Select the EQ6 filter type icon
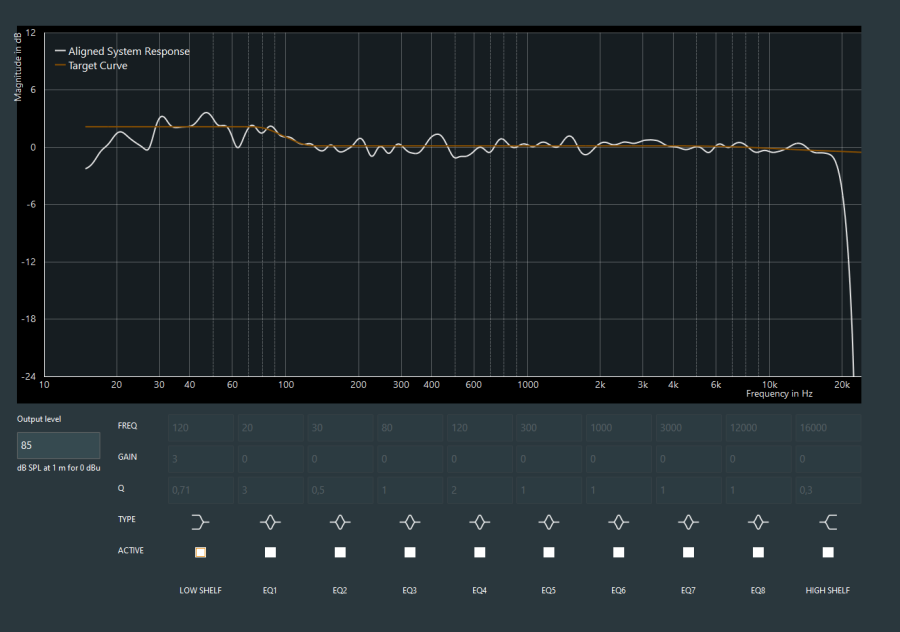The image size is (900, 632). click(618, 521)
